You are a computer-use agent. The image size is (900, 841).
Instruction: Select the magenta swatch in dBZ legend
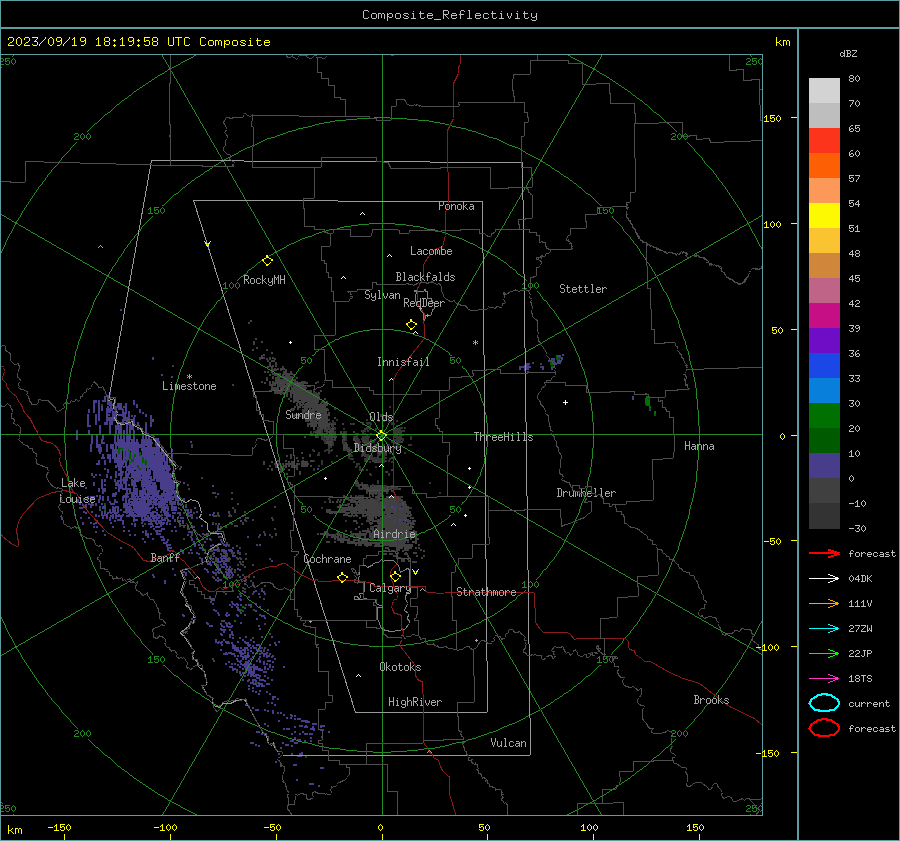(824, 315)
